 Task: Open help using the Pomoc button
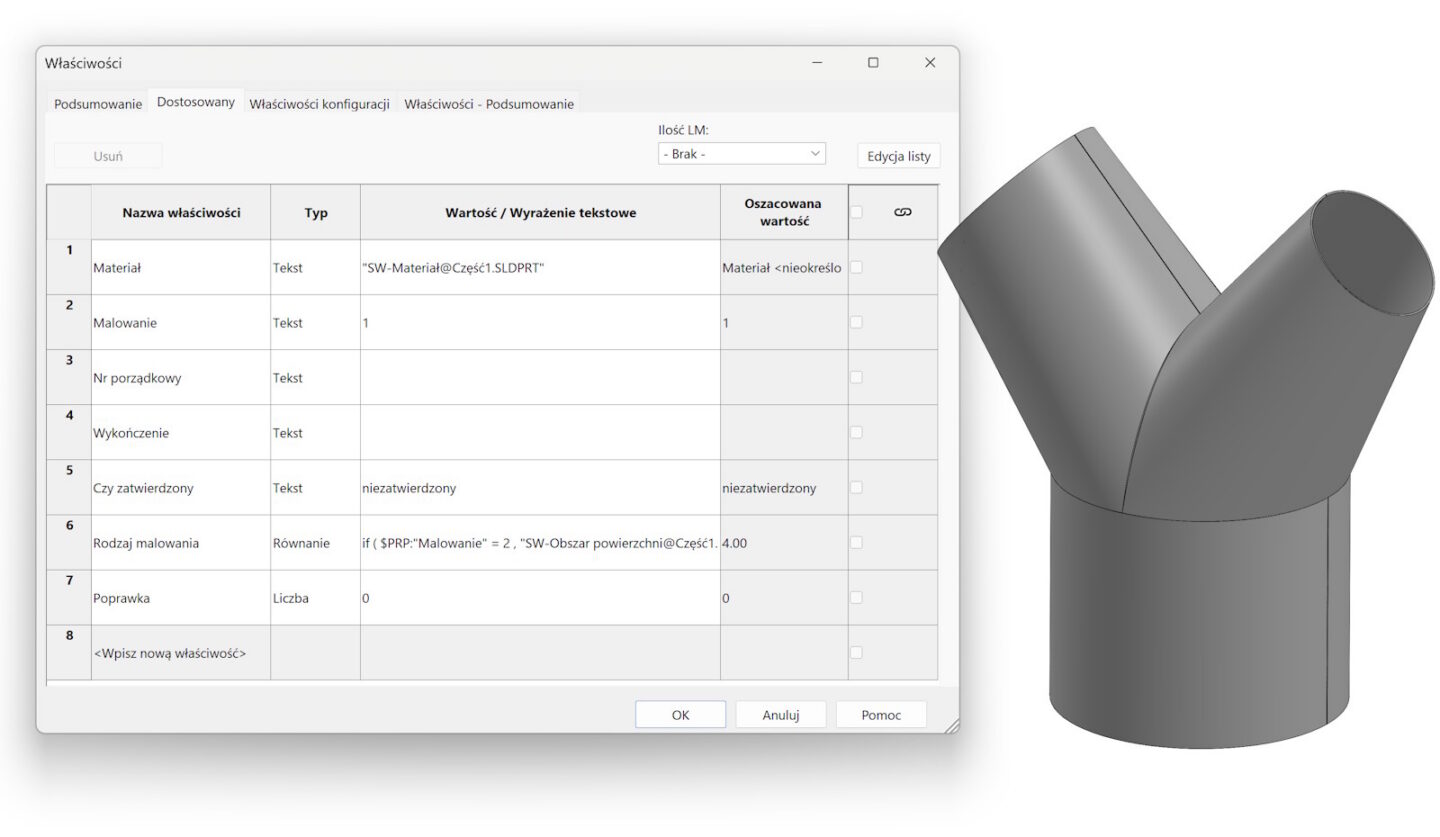point(880,713)
